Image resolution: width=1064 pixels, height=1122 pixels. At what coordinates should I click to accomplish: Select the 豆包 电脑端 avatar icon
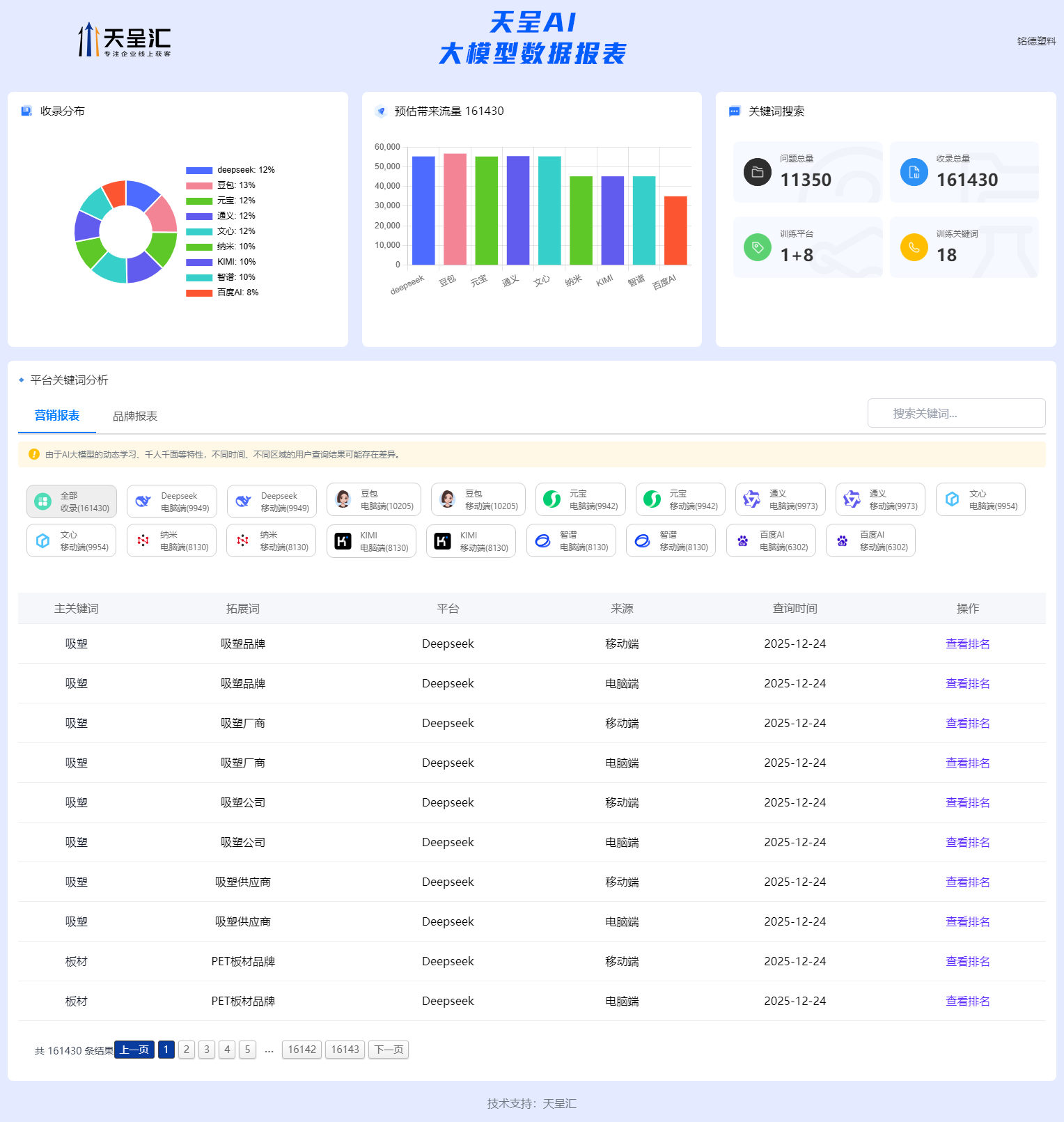point(343,499)
